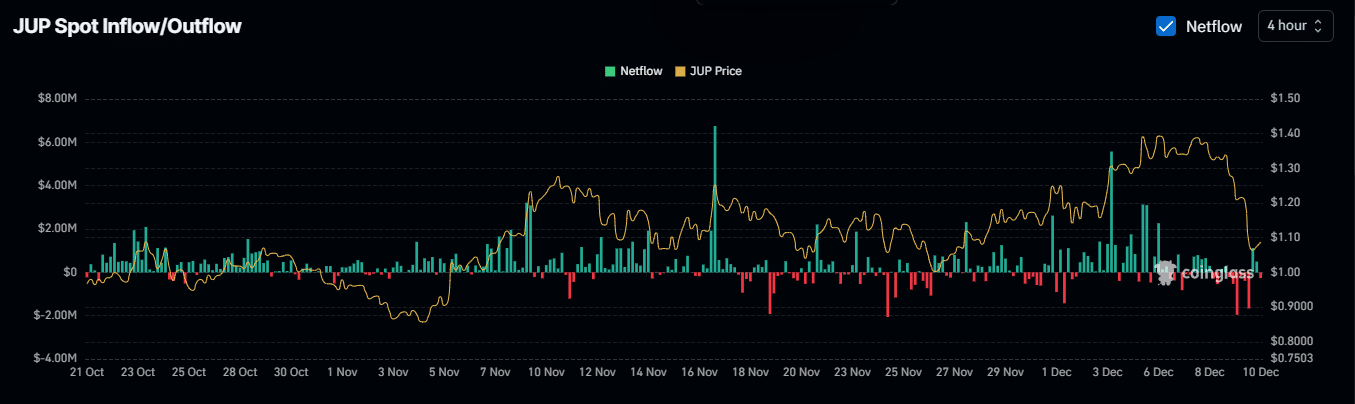1355x404 pixels.
Task: Click the yellow JUP Price legend swatch
Action: click(680, 71)
